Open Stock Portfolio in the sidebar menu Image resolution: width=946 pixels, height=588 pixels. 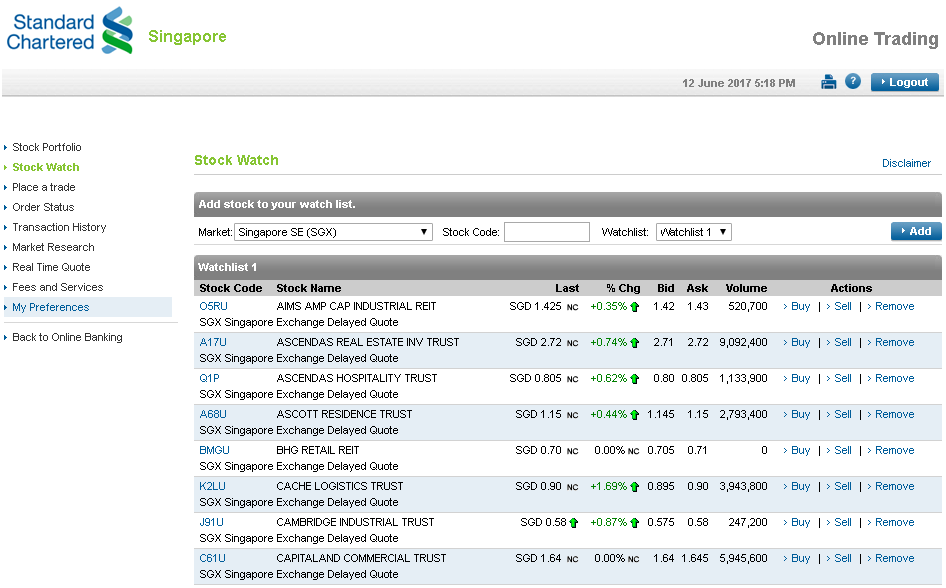(x=47, y=147)
